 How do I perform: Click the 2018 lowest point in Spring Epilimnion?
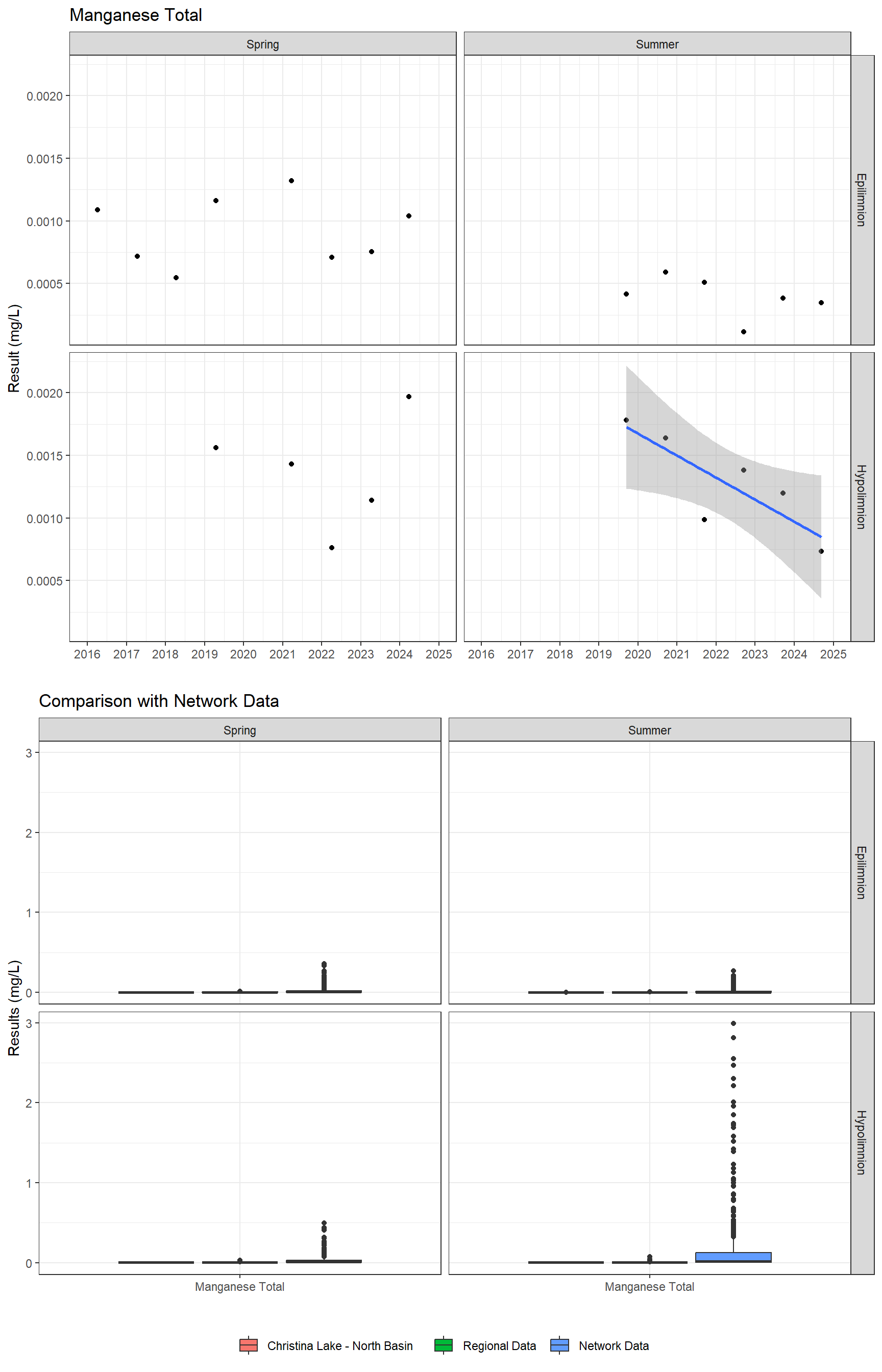coord(176,278)
